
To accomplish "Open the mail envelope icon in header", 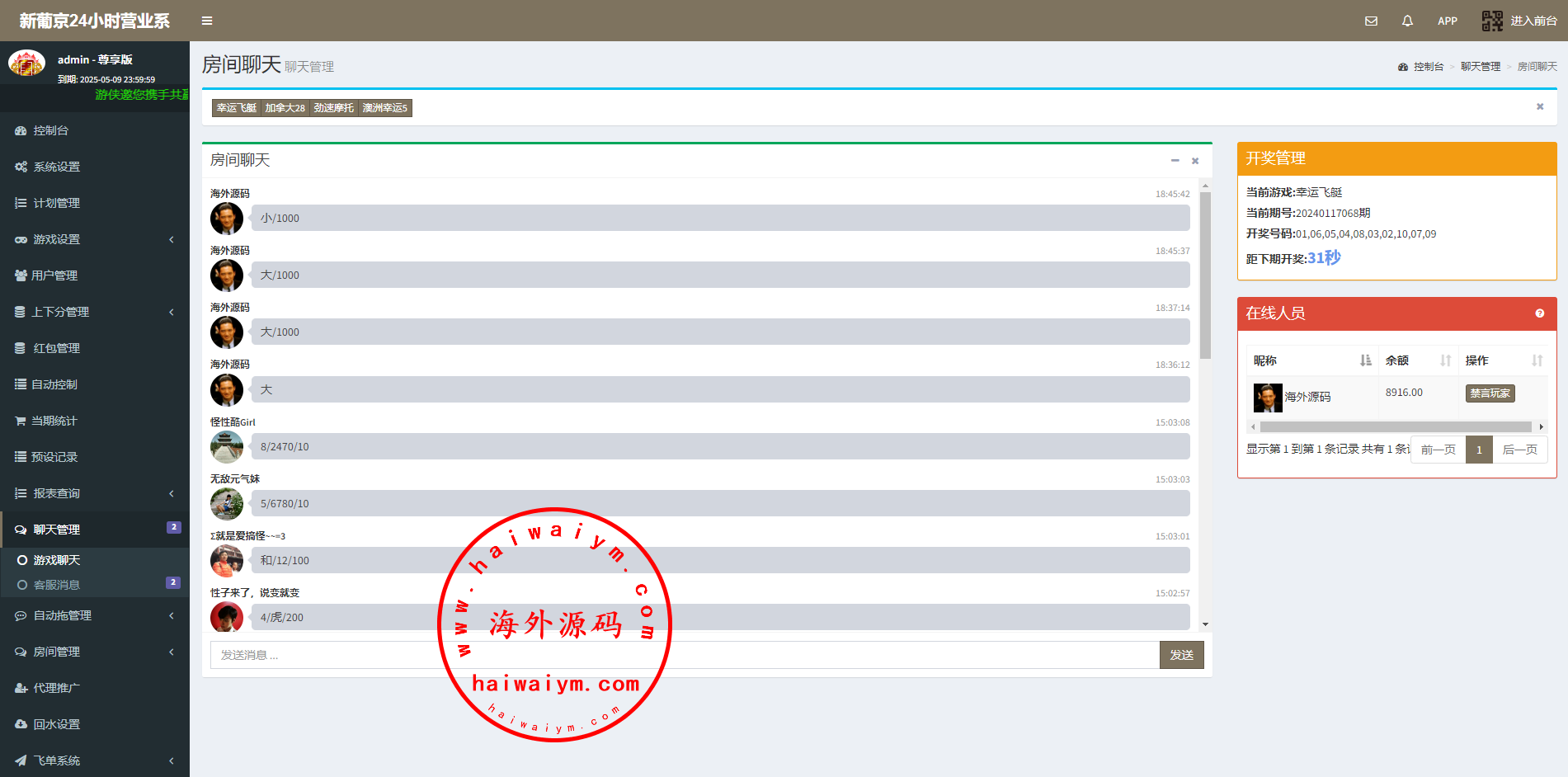I will click(1371, 21).
